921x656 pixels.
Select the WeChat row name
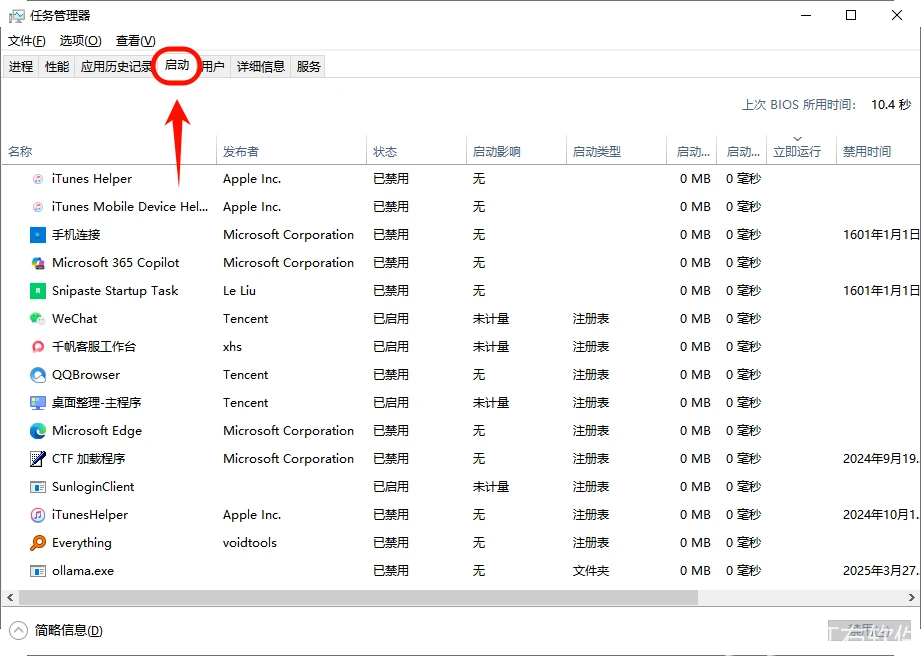(75, 319)
